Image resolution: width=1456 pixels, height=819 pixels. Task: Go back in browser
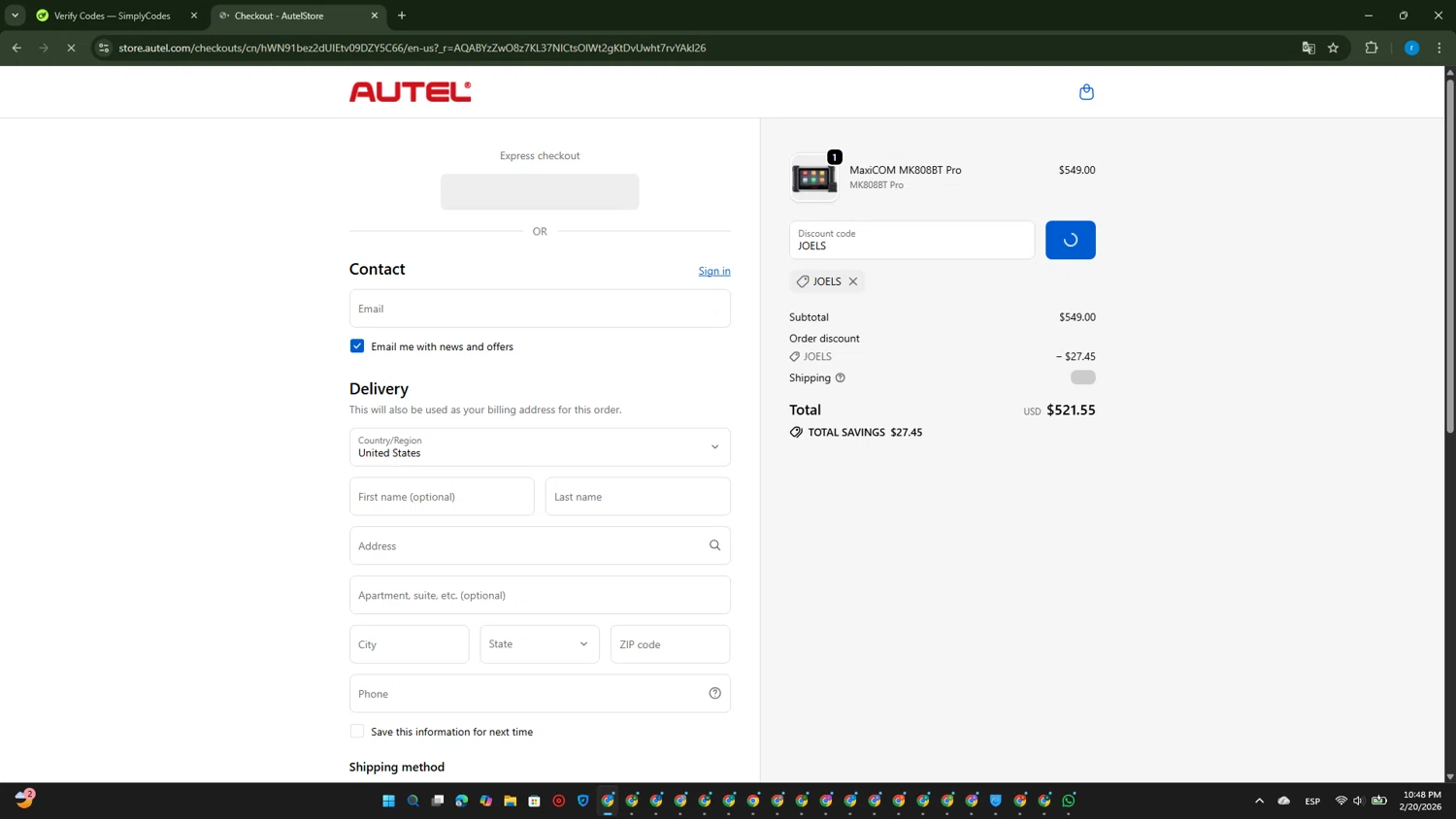click(x=17, y=48)
